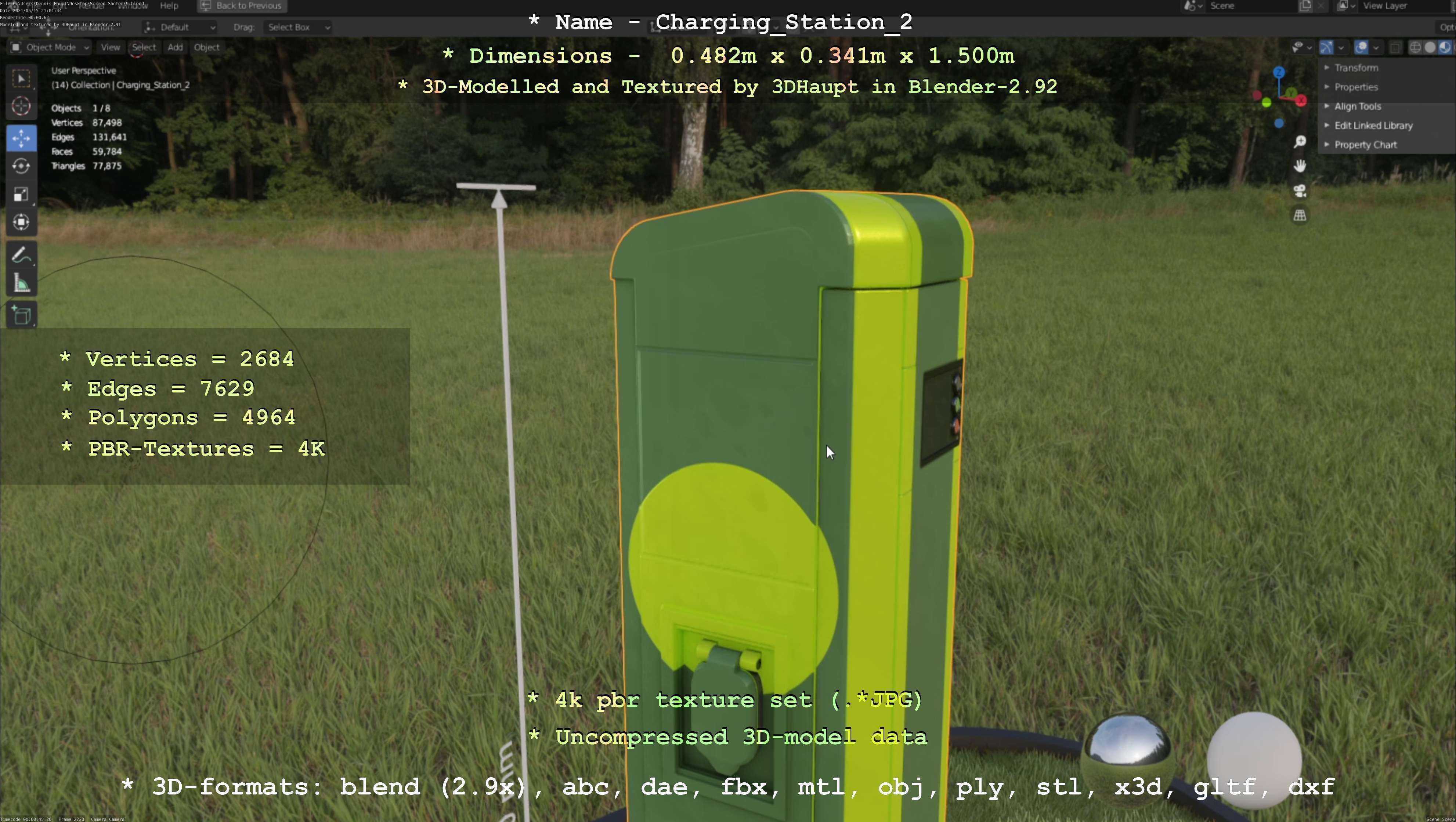Open the overlays options dropdown arrow

click(x=1376, y=47)
